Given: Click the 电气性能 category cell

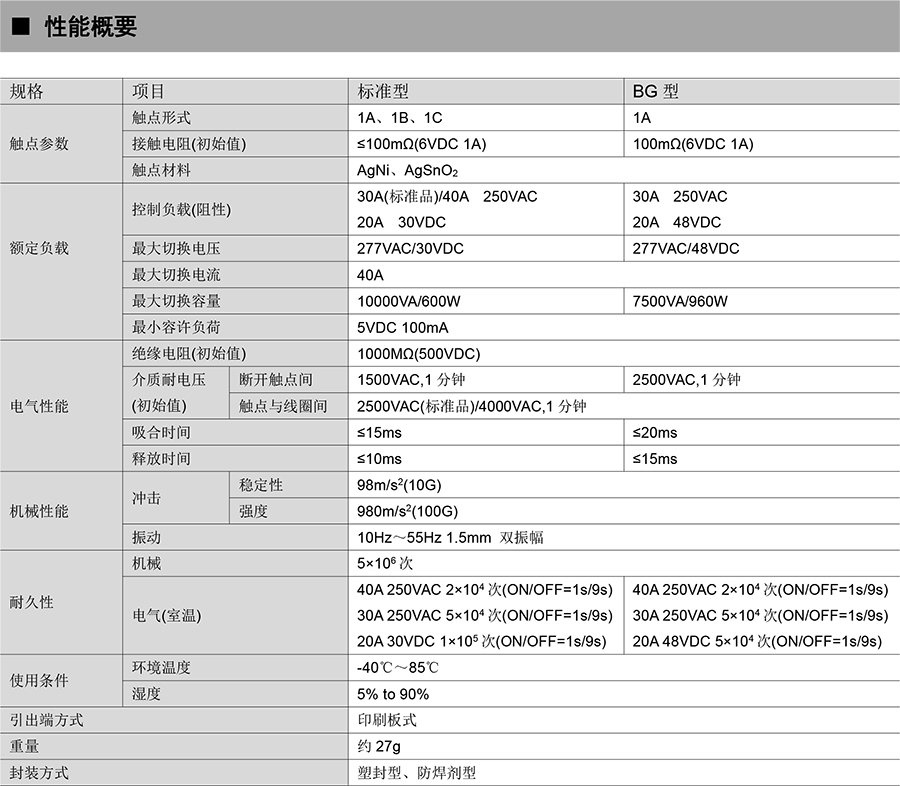Looking at the screenshot, I should [40, 406].
